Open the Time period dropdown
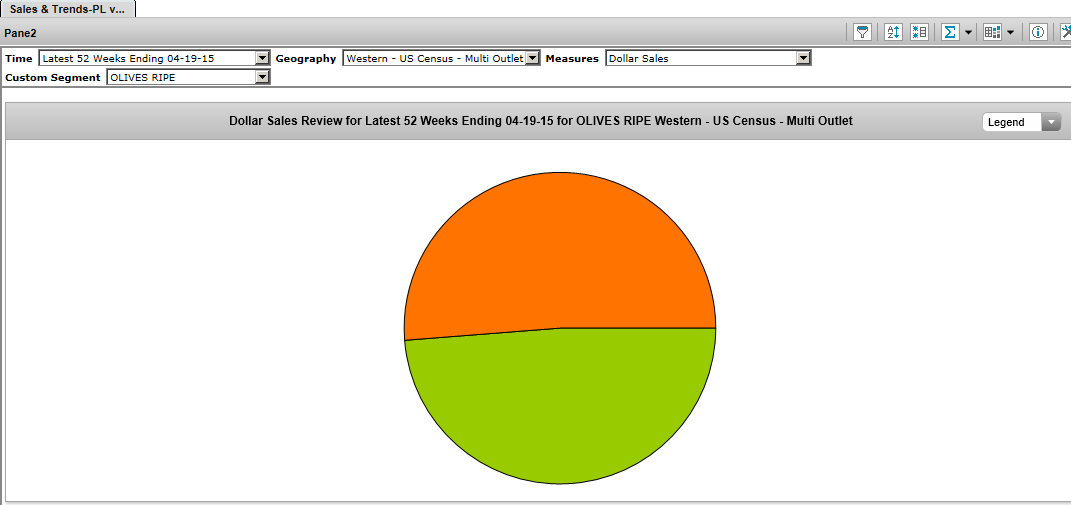The image size is (1071, 505). click(262, 58)
